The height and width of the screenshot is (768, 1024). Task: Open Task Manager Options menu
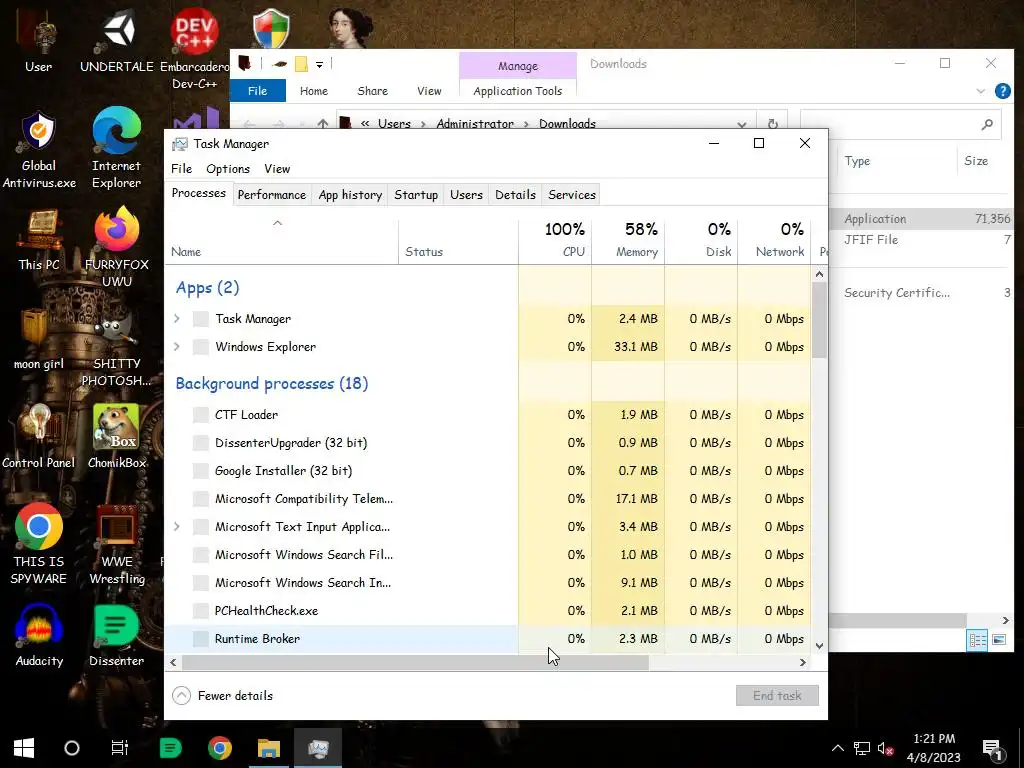coord(228,168)
